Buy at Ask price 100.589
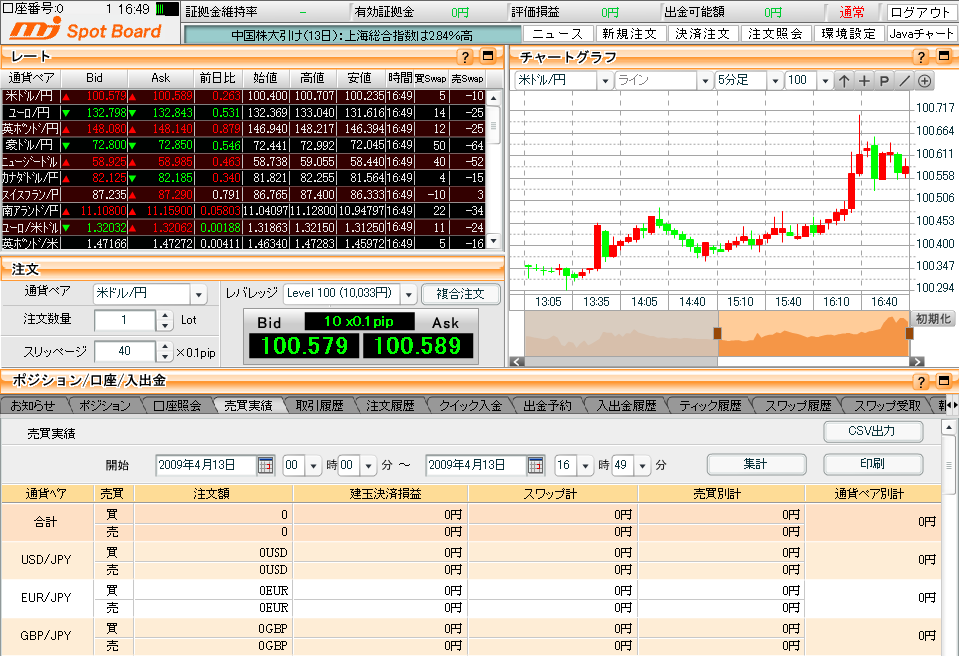Image resolution: width=959 pixels, height=656 pixels. click(418, 345)
